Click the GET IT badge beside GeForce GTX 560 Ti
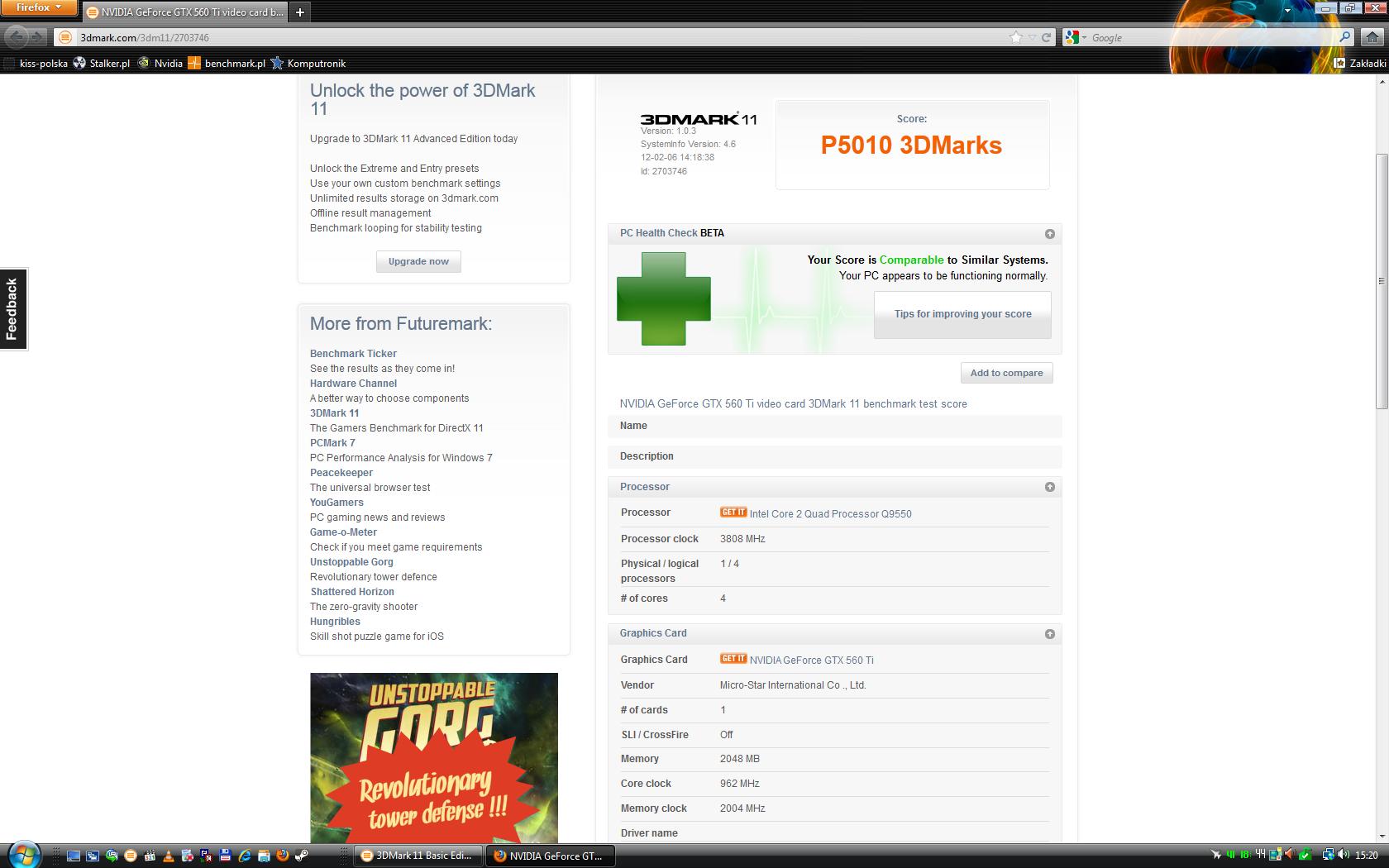 point(733,659)
